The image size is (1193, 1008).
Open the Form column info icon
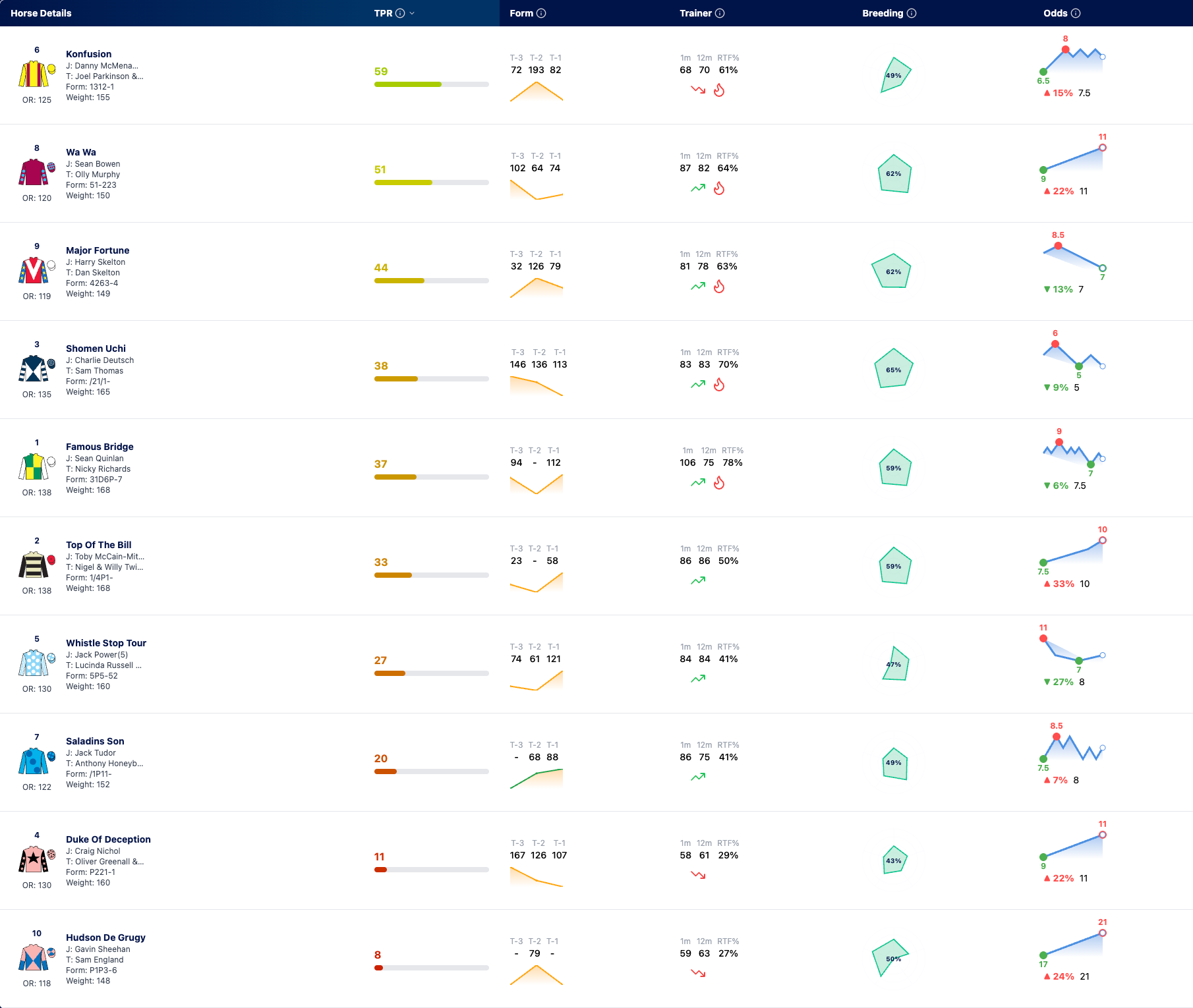pos(541,13)
